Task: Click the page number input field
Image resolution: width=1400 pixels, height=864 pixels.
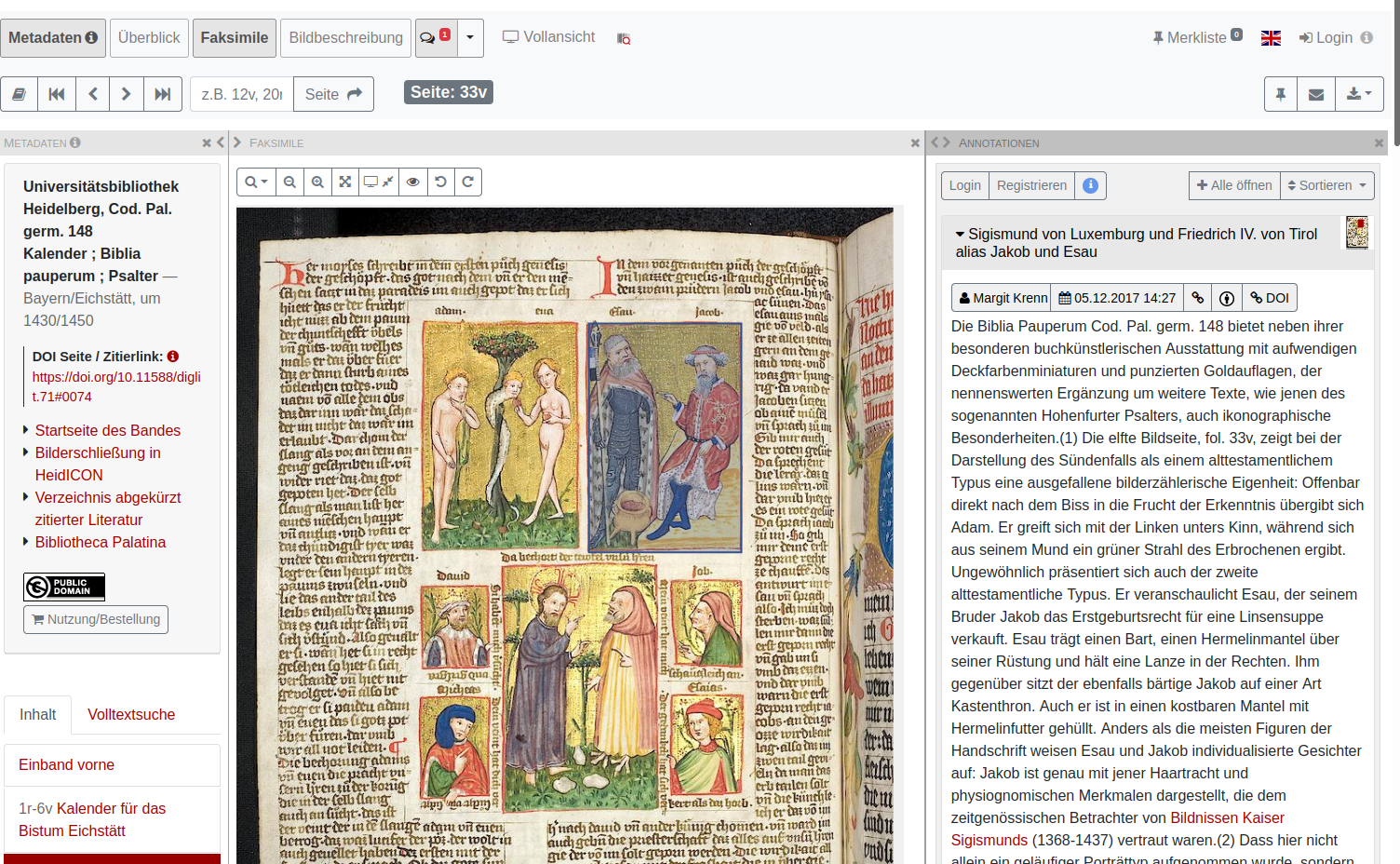Action: tap(242, 94)
